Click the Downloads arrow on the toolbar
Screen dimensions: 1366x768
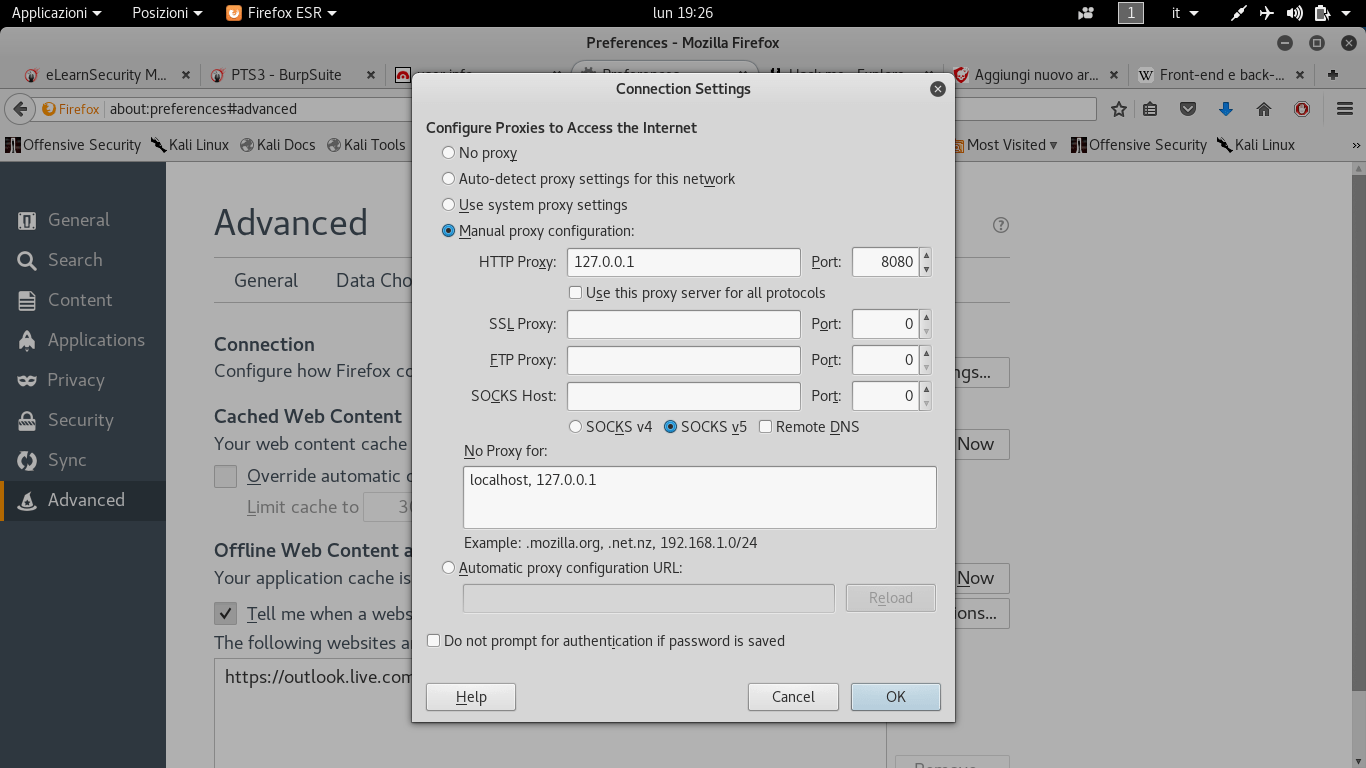1226,109
